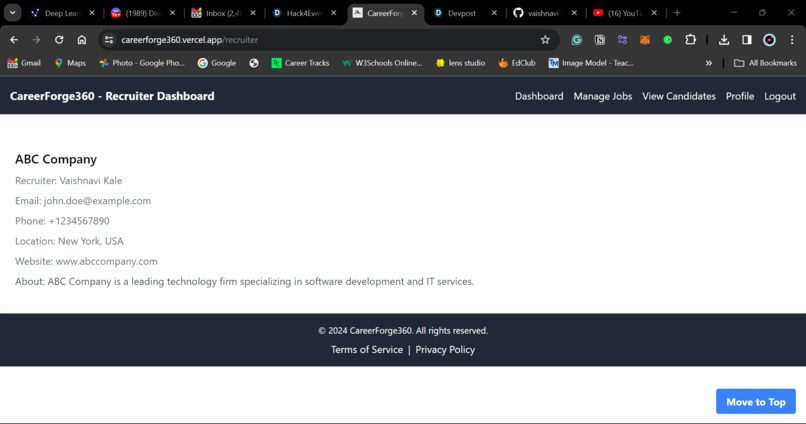Click the CareerForge360 - Recruiter Dashboard title
Image resolution: width=806 pixels, height=424 pixels.
(112, 96)
